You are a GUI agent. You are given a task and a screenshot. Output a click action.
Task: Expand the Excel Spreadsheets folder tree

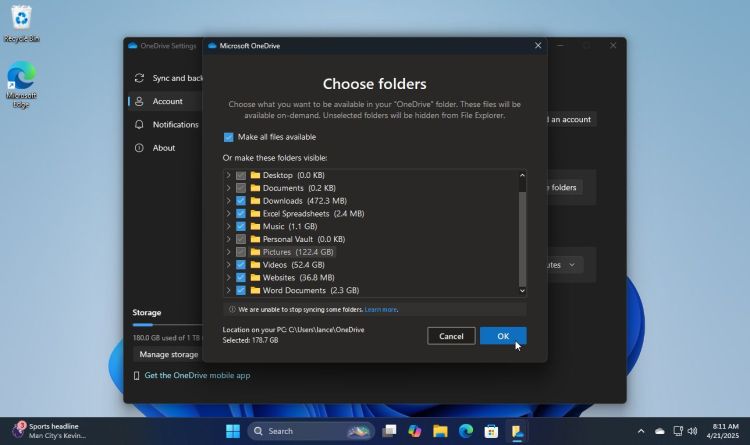pos(229,214)
